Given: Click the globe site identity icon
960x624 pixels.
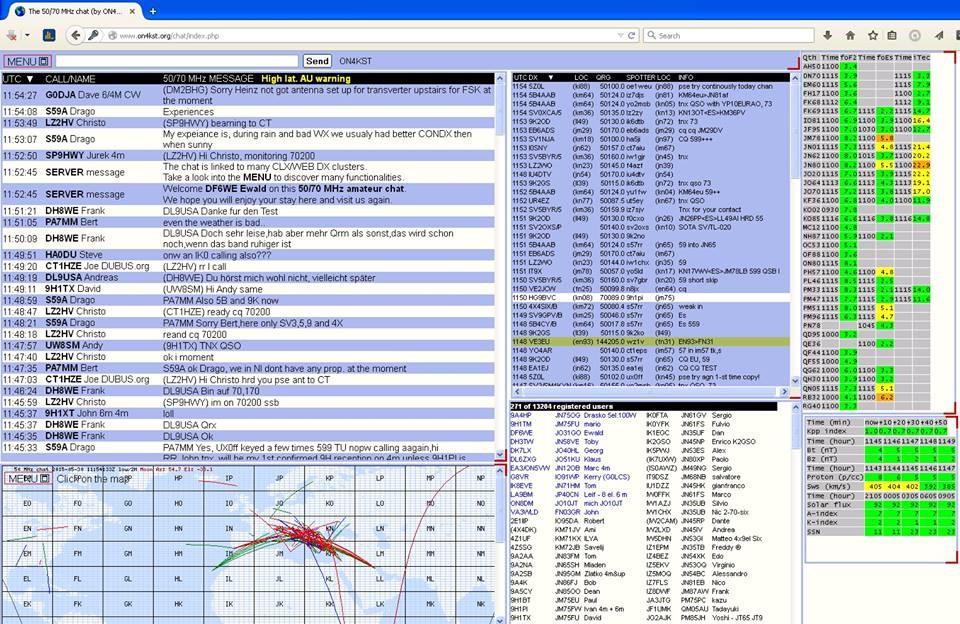Looking at the screenshot, I should tap(113, 36).
